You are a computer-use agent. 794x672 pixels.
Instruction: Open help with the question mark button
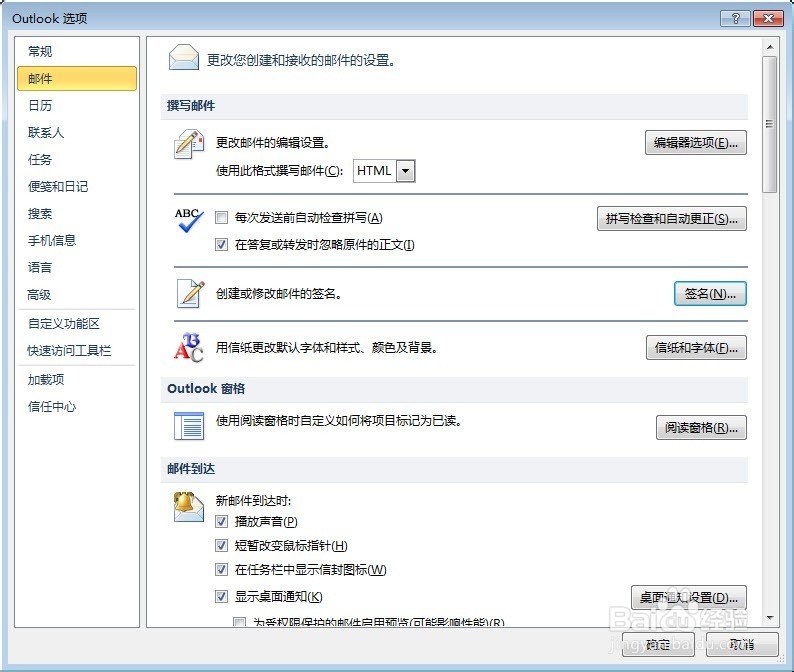(x=735, y=19)
